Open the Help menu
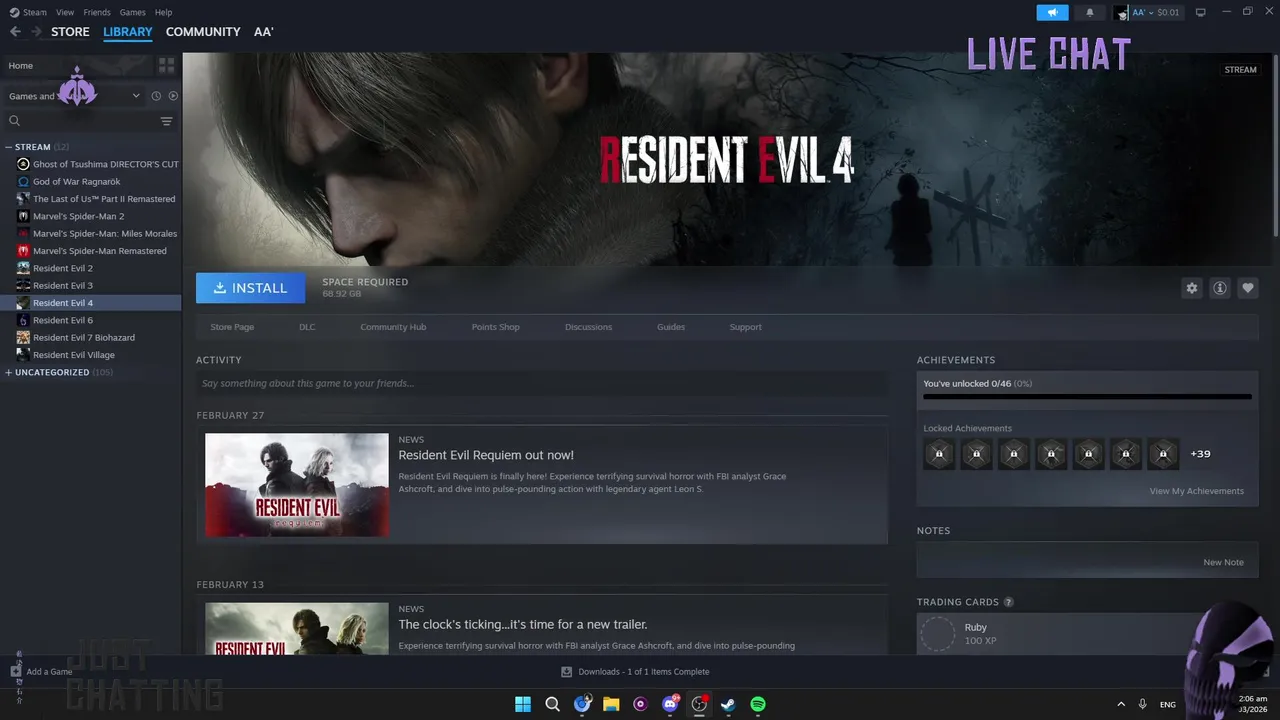 [163, 12]
